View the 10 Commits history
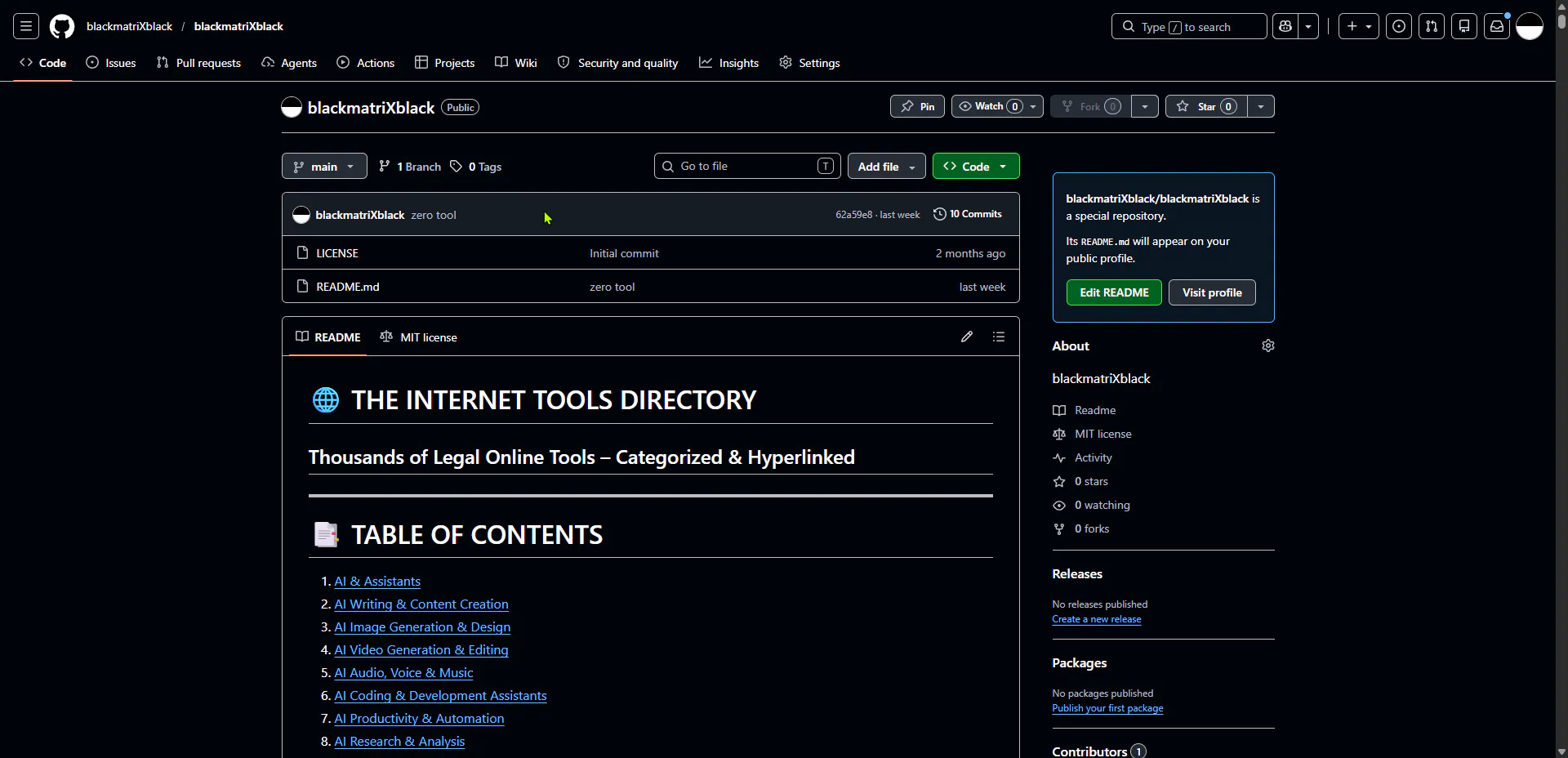The height and width of the screenshot is (758, 1568). tap(968, 214)
